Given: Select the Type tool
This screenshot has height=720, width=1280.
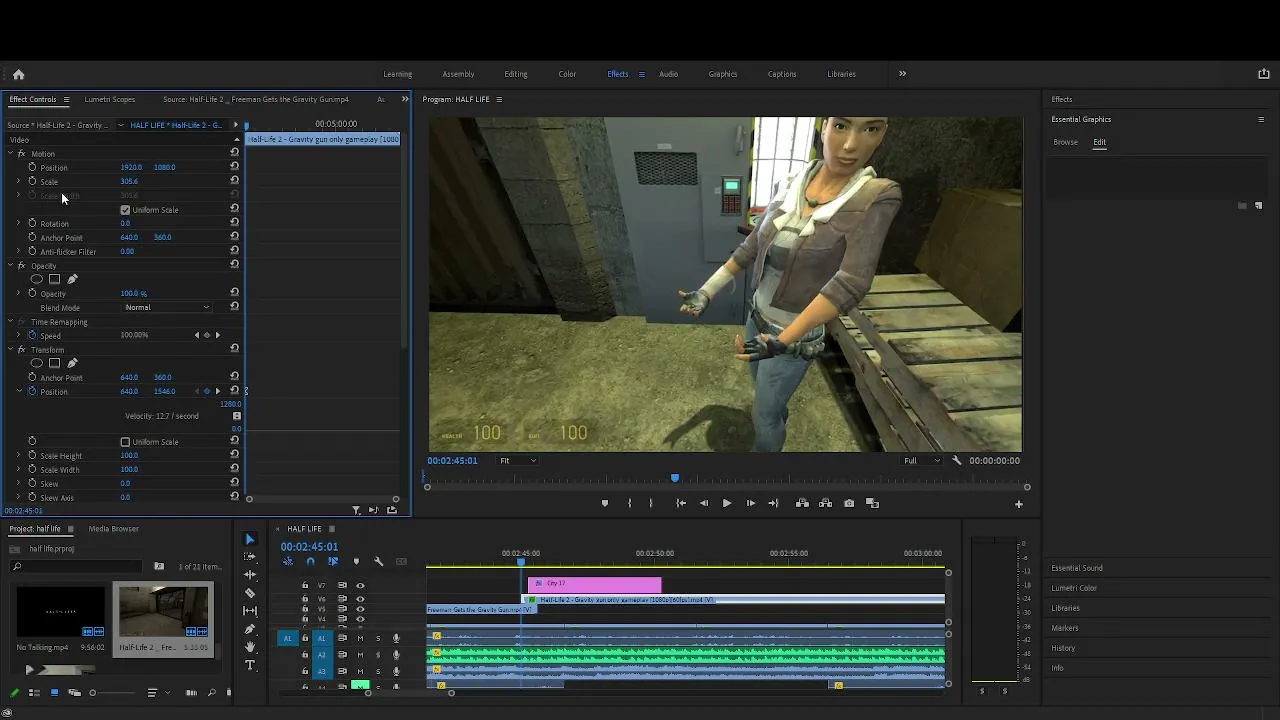Looking at the screenshot, I should [250, 665].
